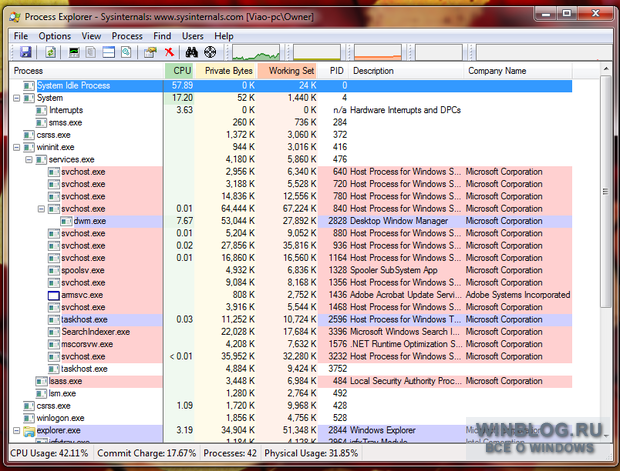The width and height of the screenshot is (620, 471).
Task: Sort by the CPU column header
Action: [x=179, y=71]
